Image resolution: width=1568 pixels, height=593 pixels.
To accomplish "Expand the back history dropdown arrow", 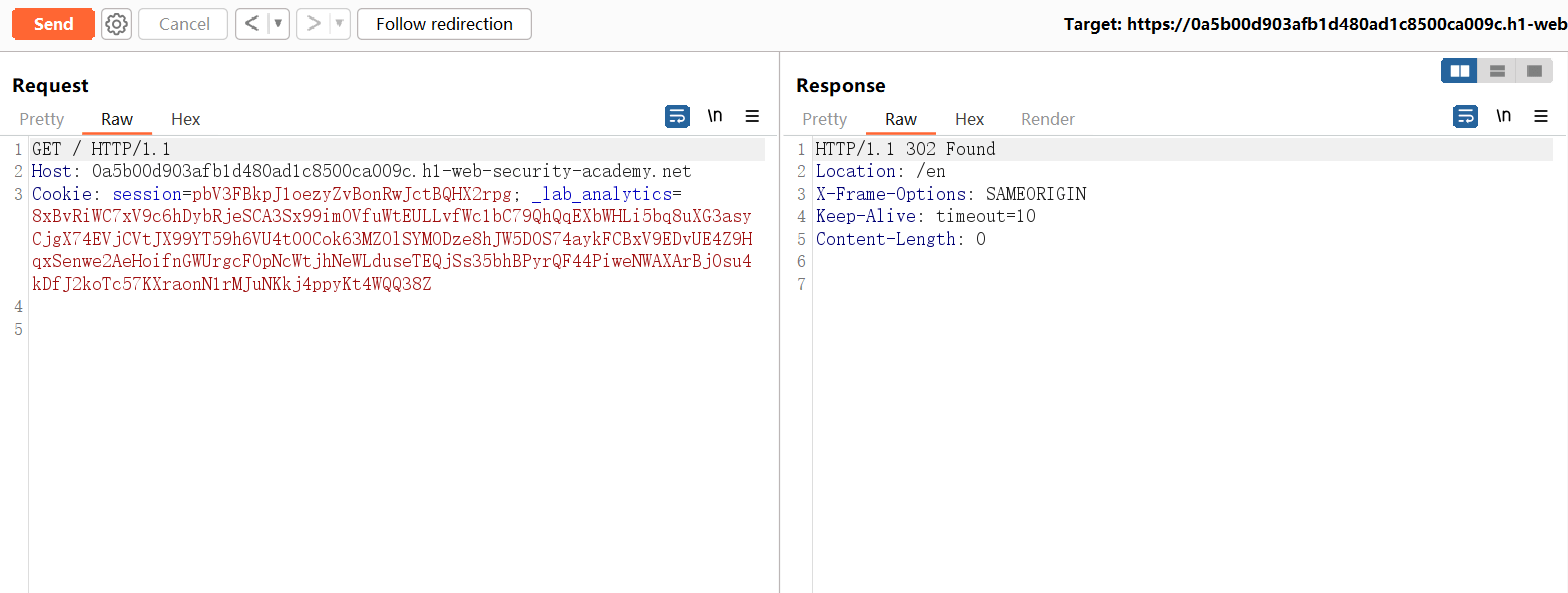I will tap(278, 24).
